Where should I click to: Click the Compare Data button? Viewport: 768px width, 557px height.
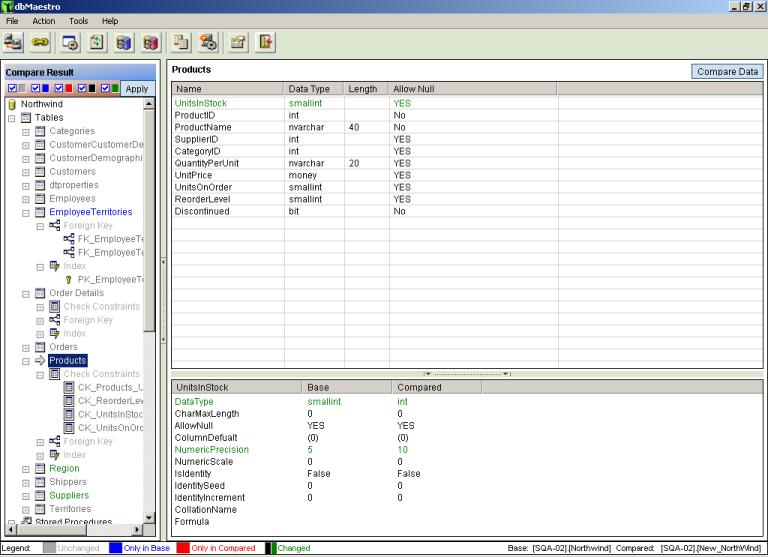point(727,72)
